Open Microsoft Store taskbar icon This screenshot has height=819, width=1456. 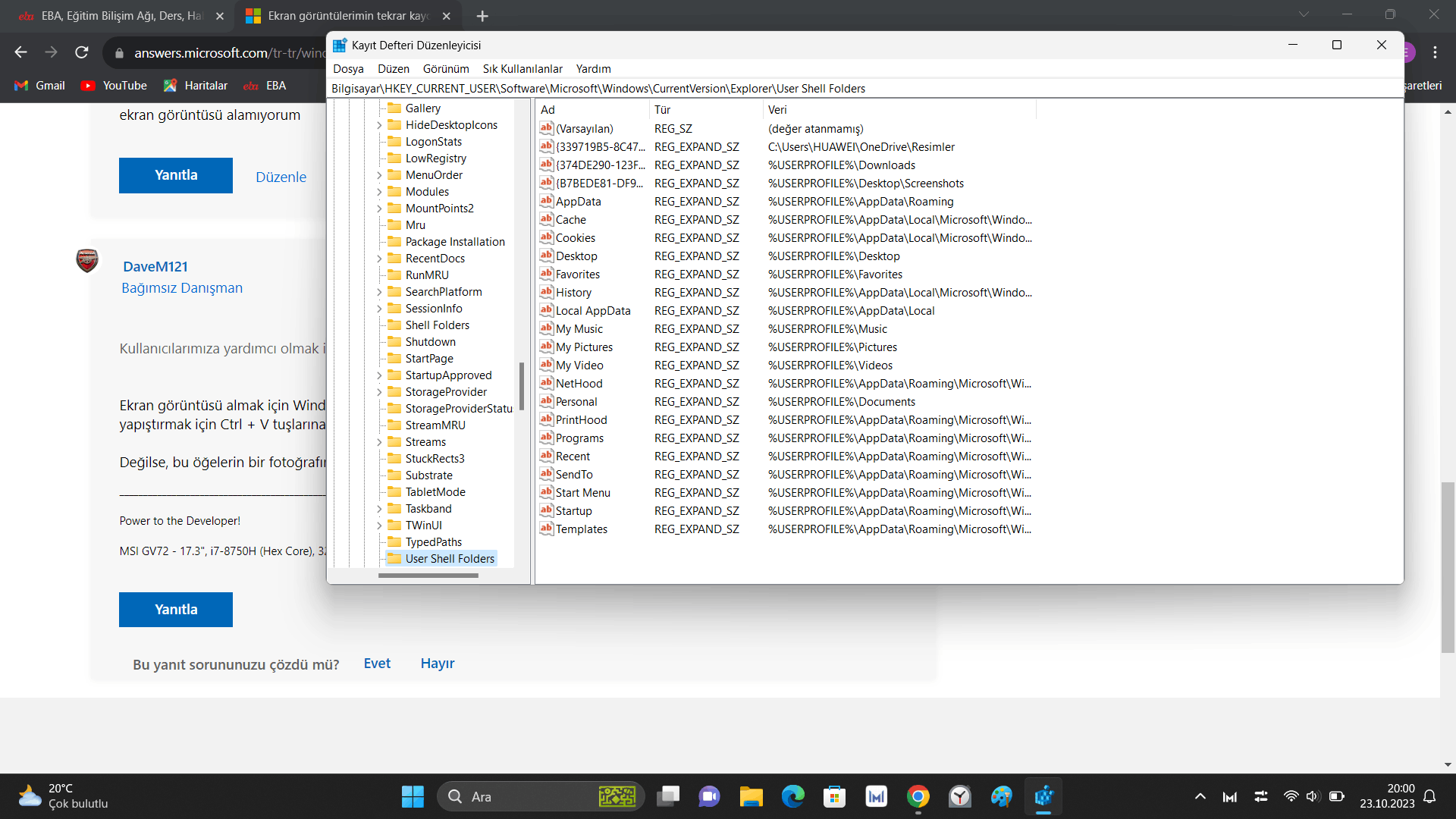tap(834, 796)
